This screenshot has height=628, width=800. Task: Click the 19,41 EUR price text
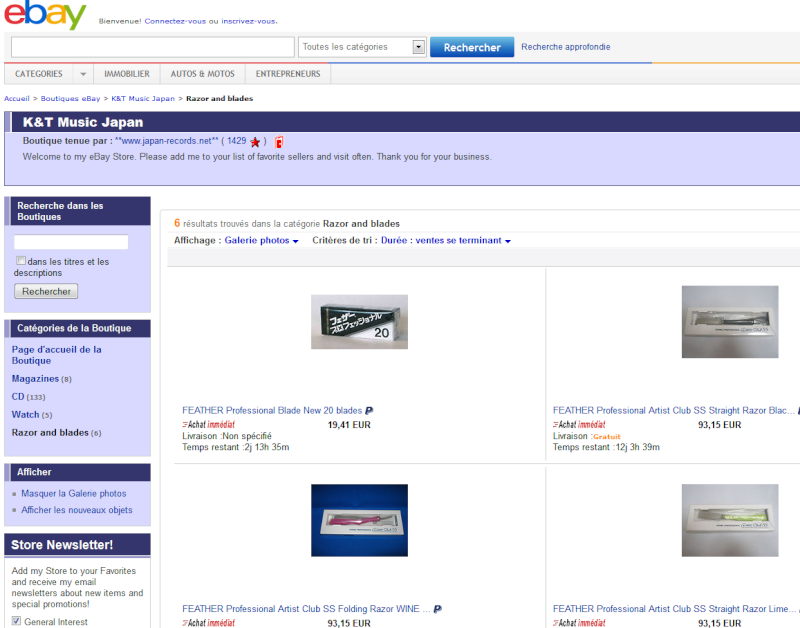tap(349, 424)
